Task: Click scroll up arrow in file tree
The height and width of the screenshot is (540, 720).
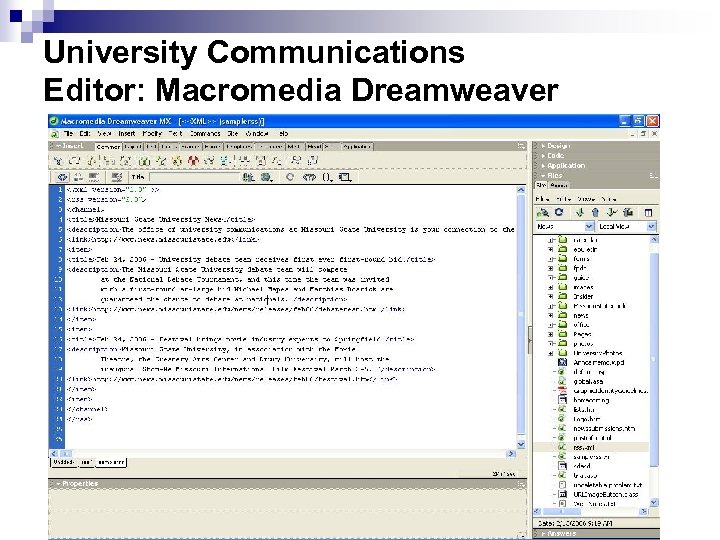Action: click(x=654, y=240)
